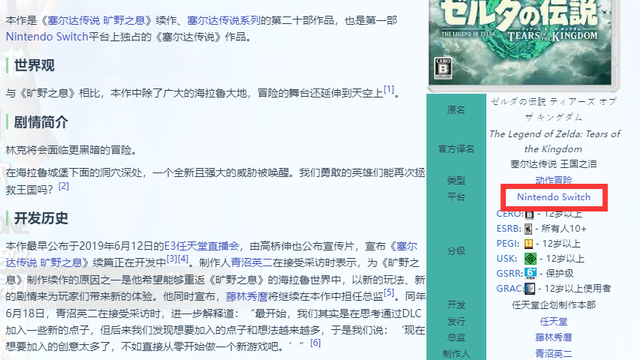Open the 藤林秀麿 link in development paragraph
640x360 pixels.
[247, 296]
